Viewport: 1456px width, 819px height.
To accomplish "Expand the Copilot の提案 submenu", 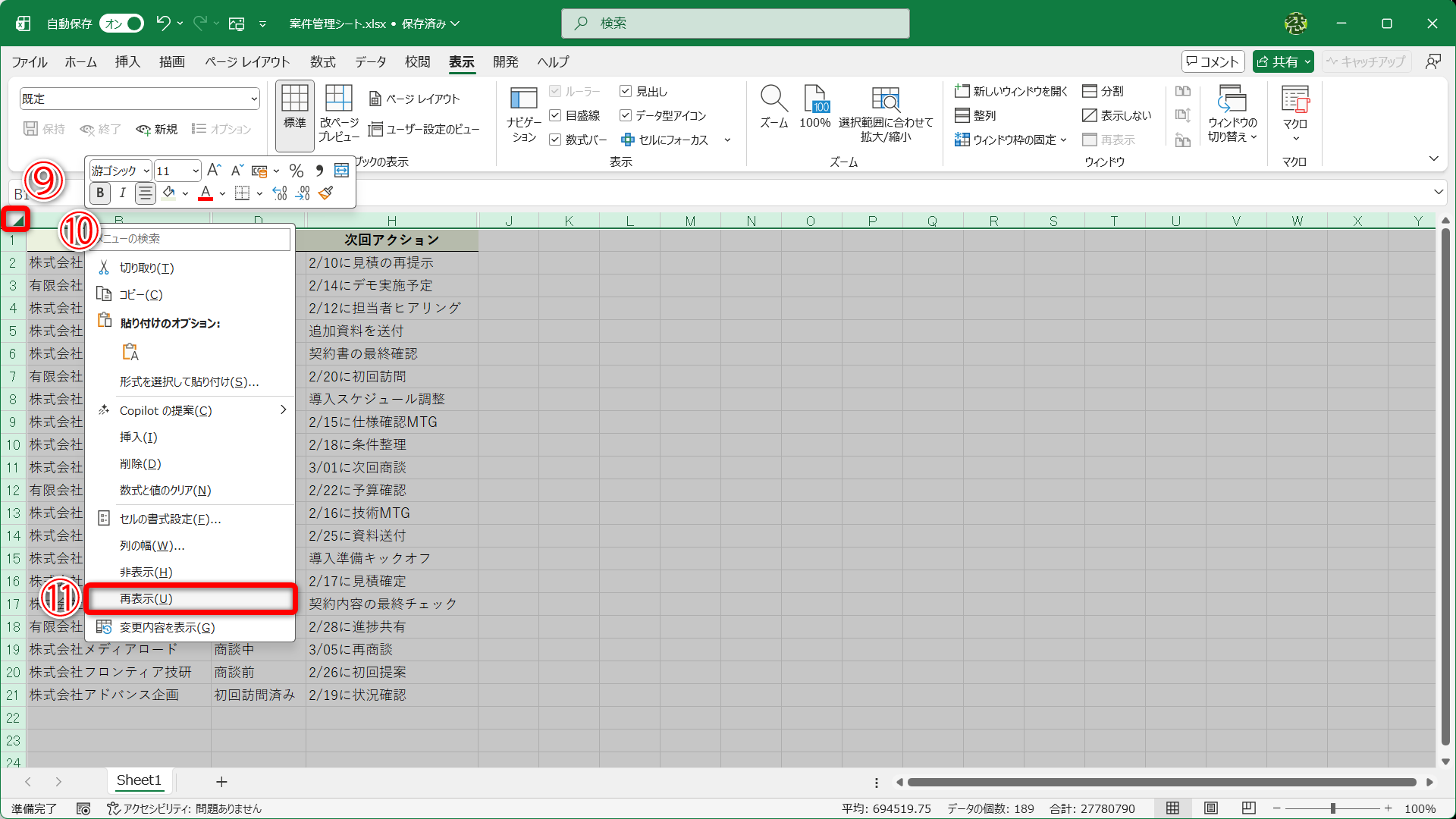I will [283, 410].
